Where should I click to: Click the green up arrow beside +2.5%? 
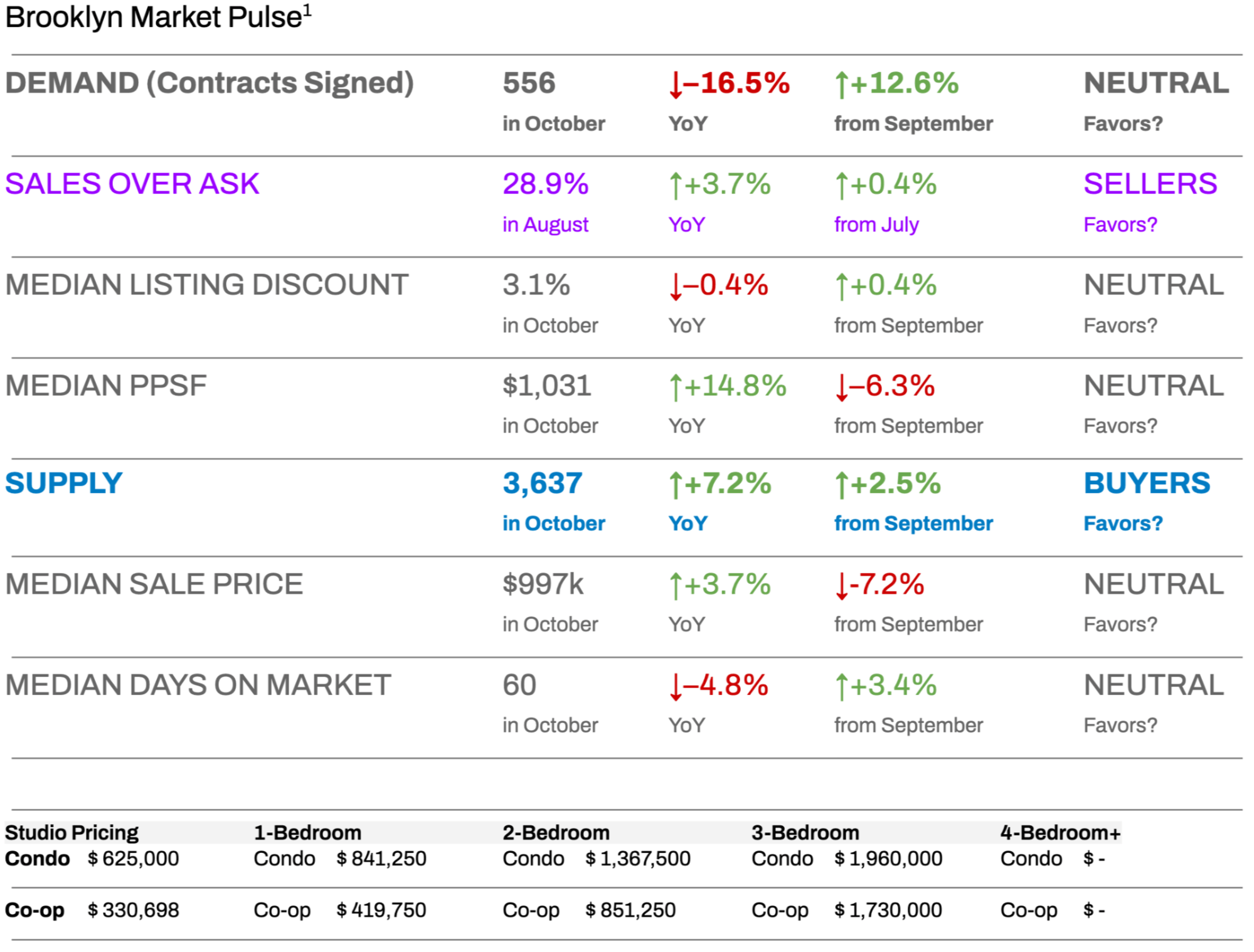[x=841, y=485]
